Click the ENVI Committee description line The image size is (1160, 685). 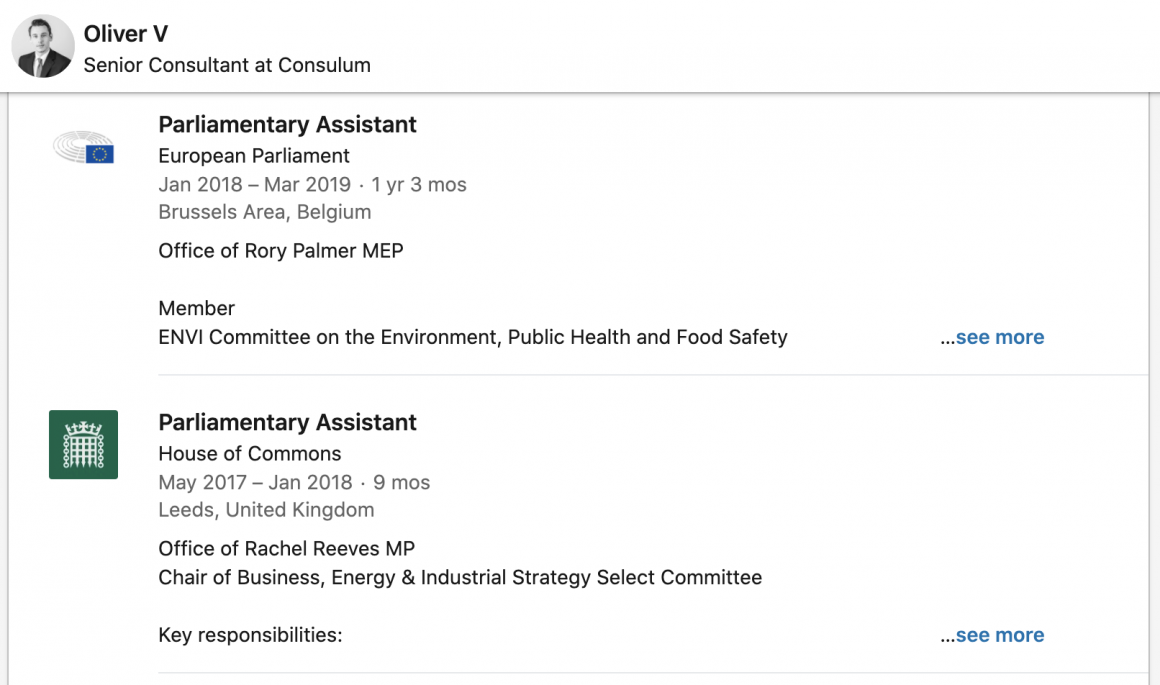(x=473, y=338)
